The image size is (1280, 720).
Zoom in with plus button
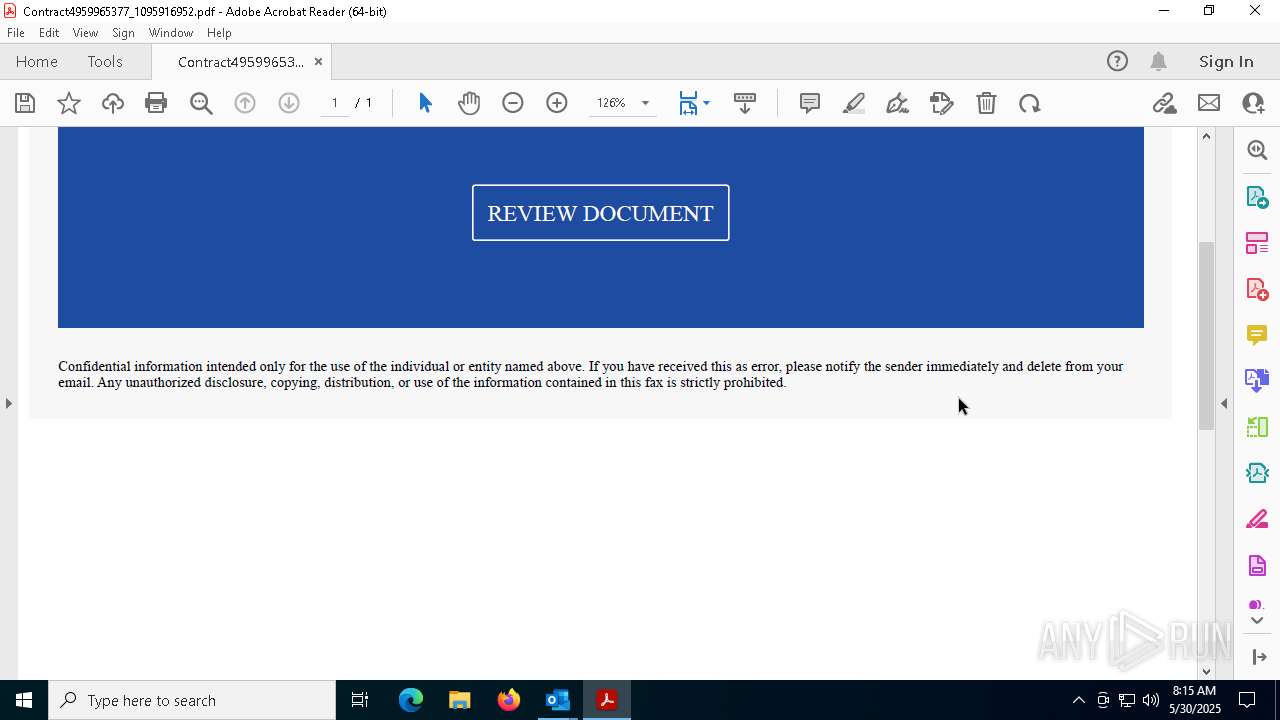point(557,103)
